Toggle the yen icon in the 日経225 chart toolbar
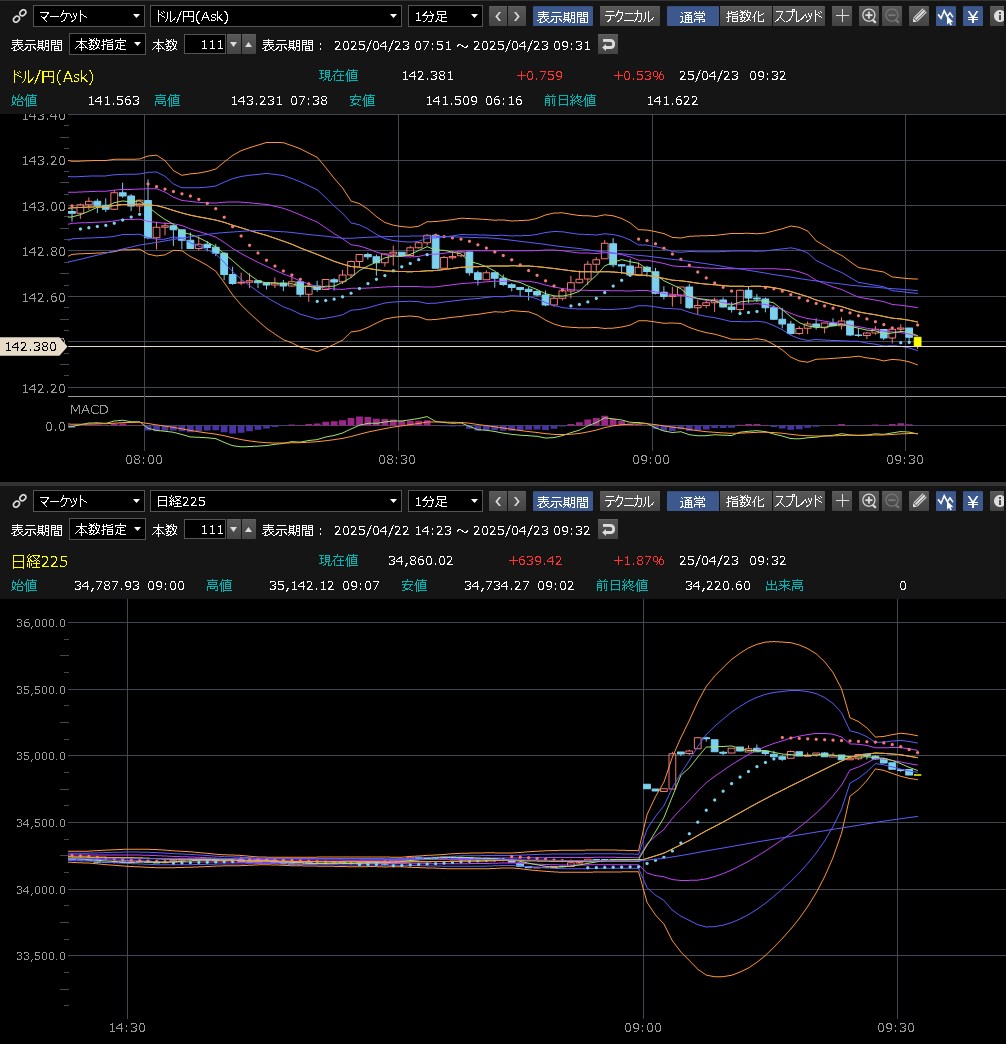 973,501
